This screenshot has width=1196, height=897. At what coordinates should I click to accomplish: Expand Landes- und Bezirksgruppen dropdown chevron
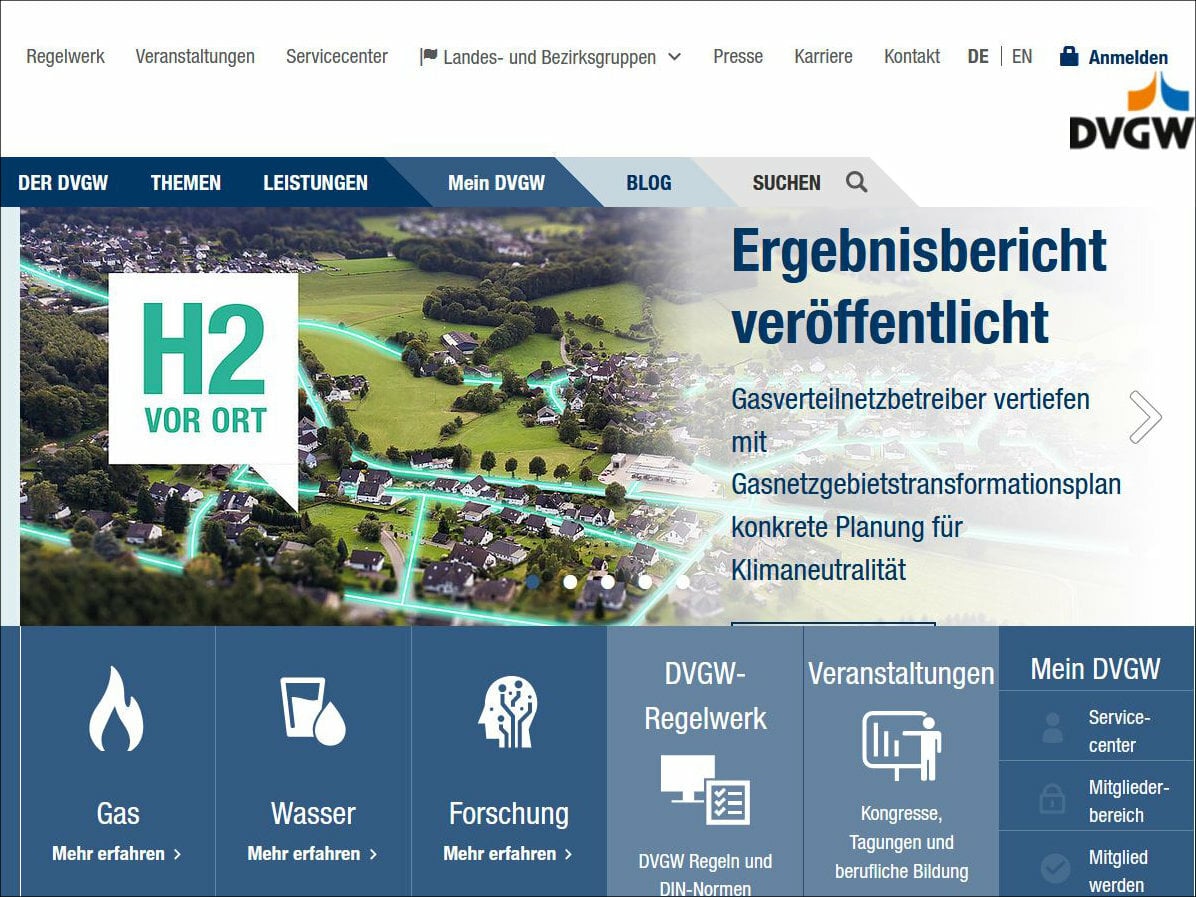[x=674, y=56]
